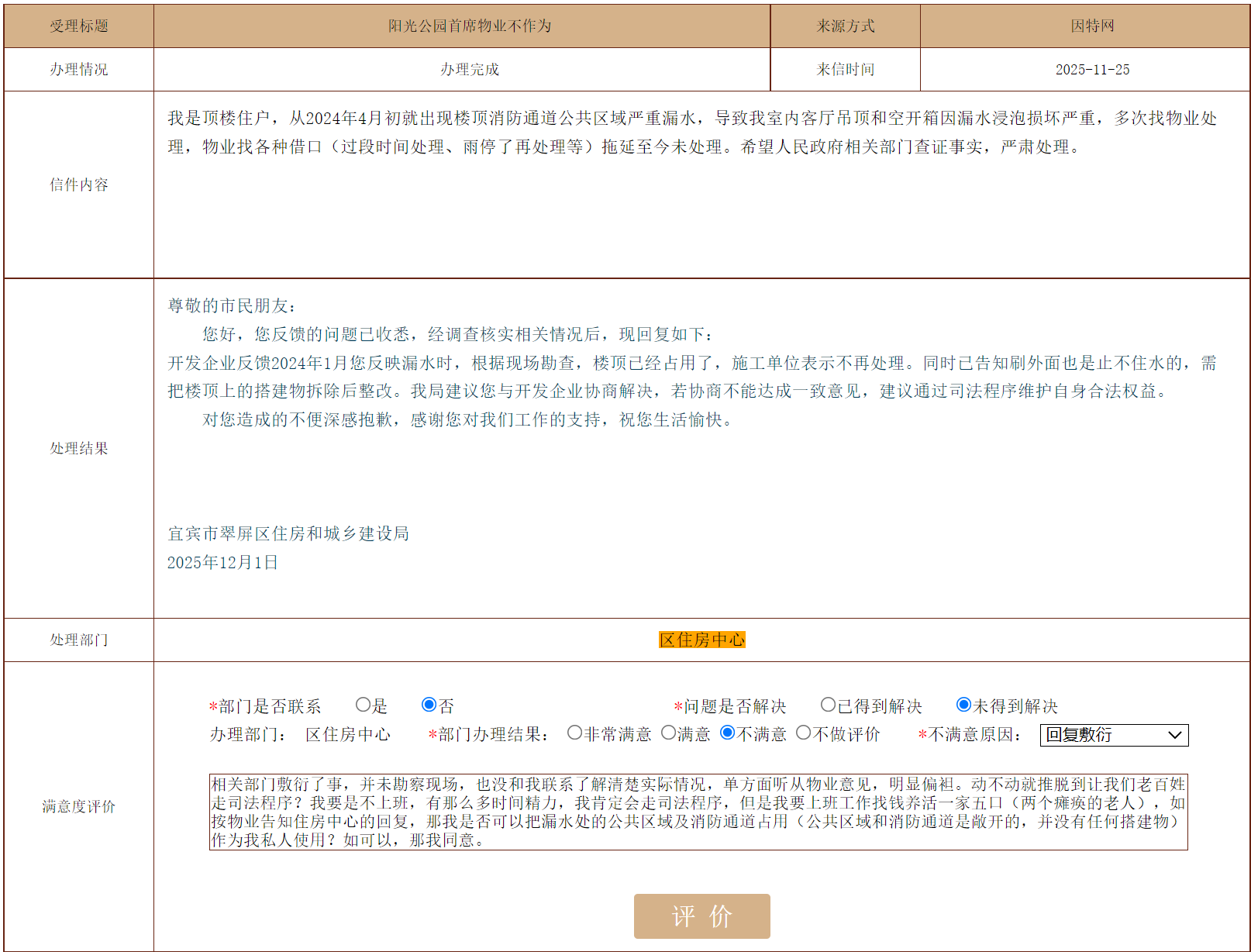
Task: Click the letter date 2025-11-25
Action: coord(1091,70)
